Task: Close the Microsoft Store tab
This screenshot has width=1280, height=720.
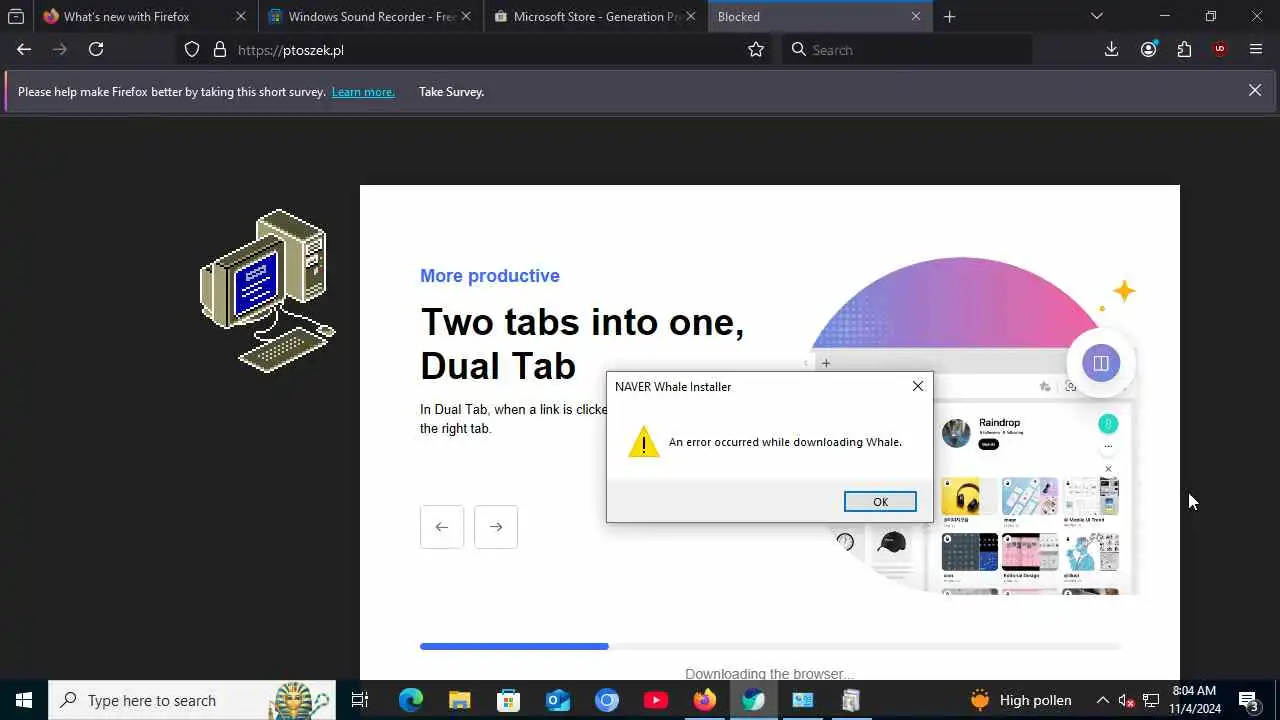Action: [x=691, y=16]
